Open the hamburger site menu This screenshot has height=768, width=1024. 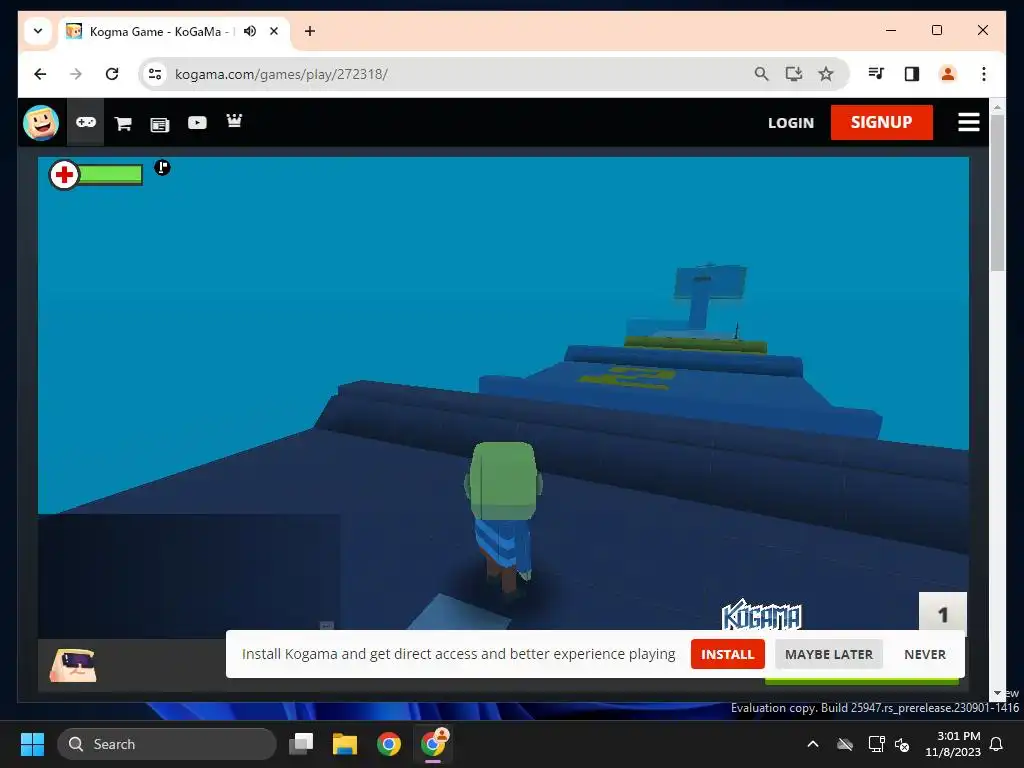point(968,122)
